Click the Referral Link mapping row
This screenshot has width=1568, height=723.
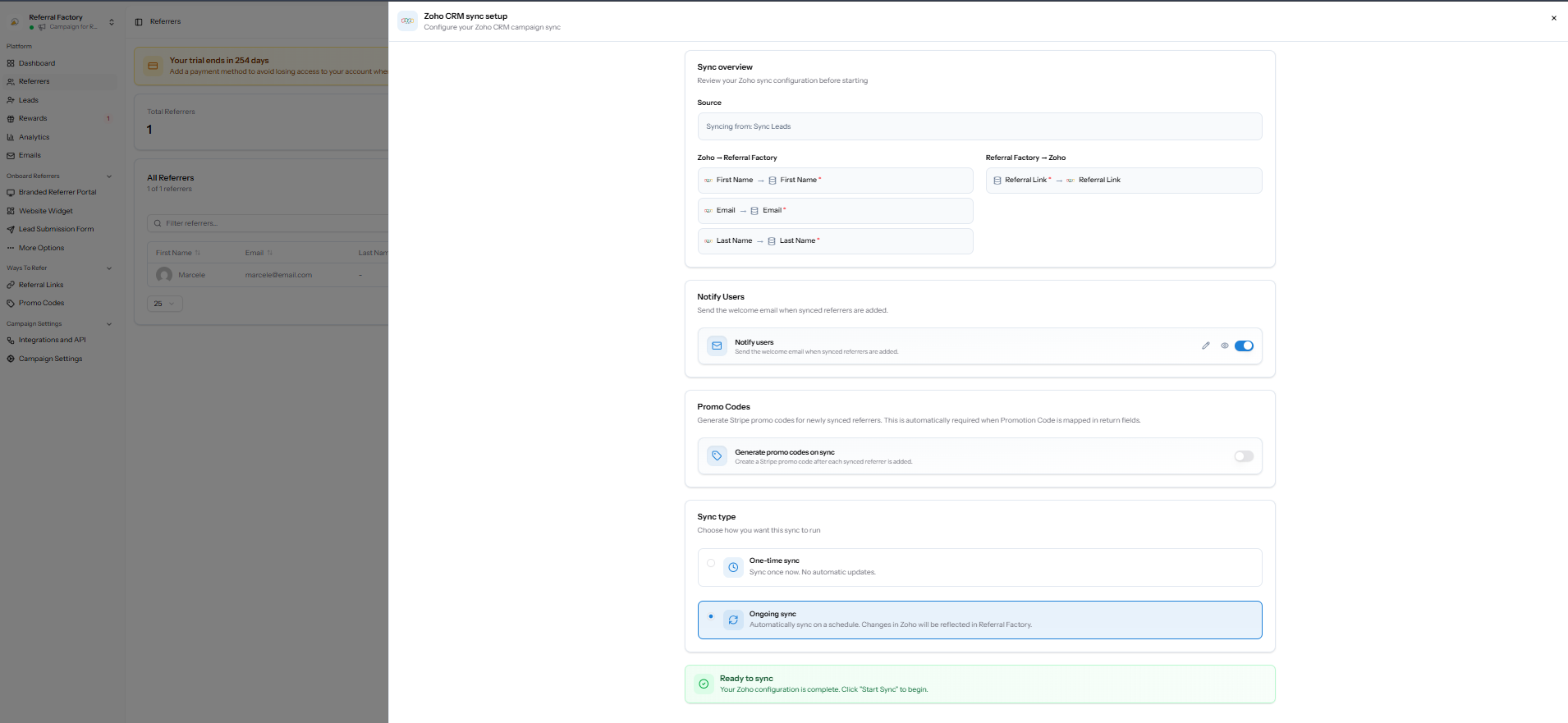1124,181
